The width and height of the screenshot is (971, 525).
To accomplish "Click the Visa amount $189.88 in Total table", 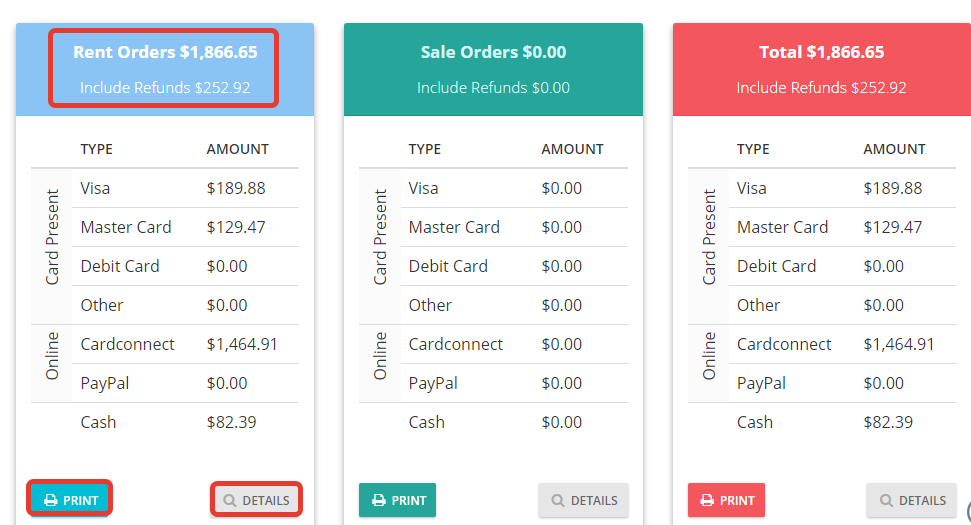I will click(x=892, y=188).
